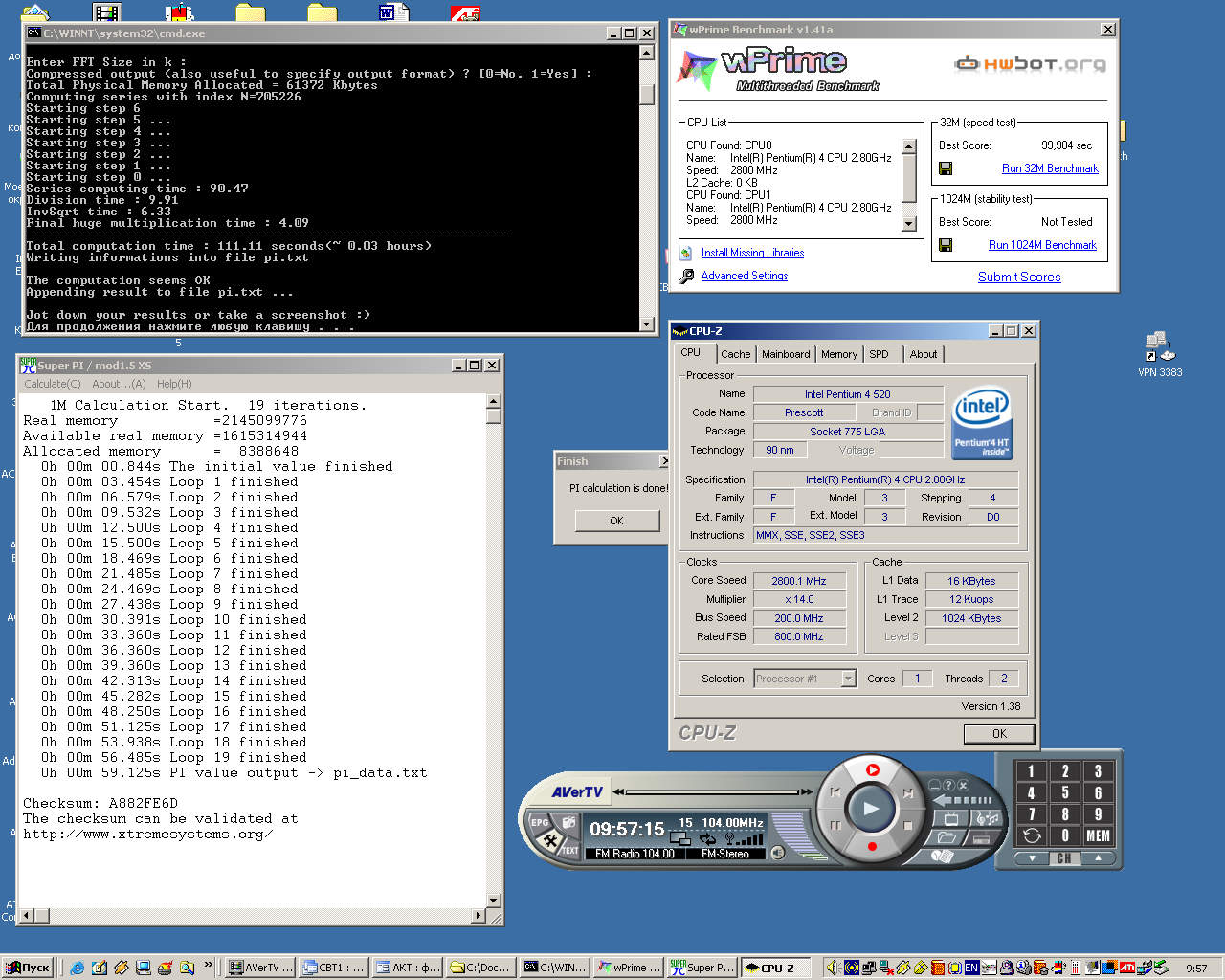Click channel down arrow on AVerTV keypad
Image resolution: width=1225 pixels, height=980 pixels.
[x=1032, y=858]
